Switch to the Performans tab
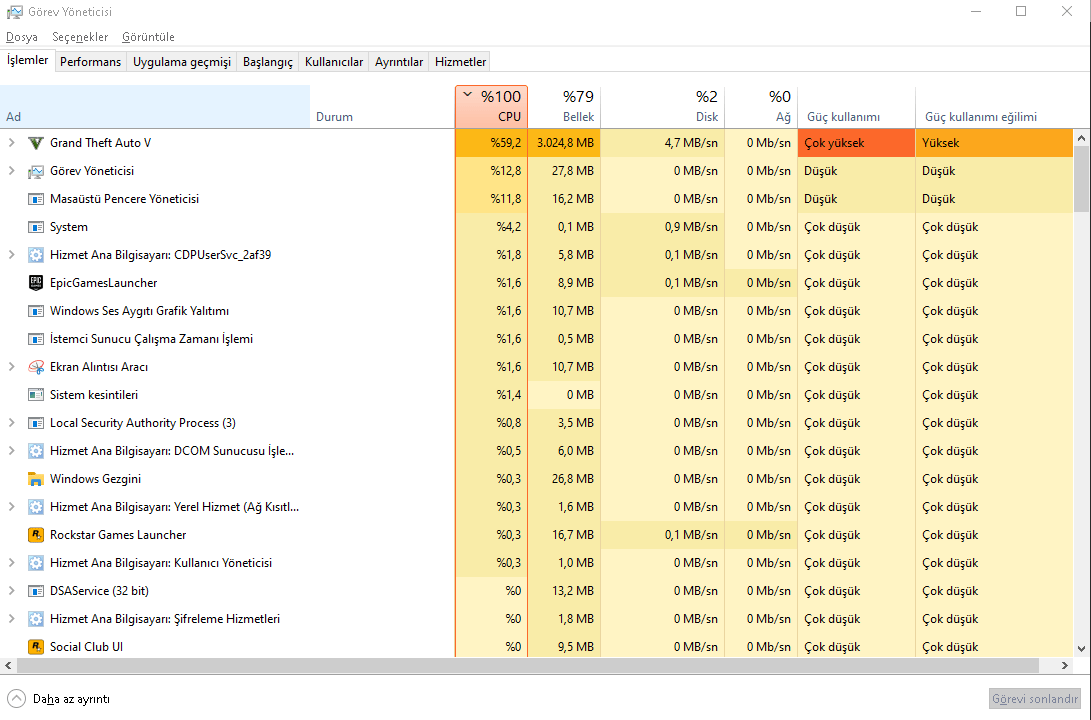The image size is (1091, 720). click(x=90, y=62)
